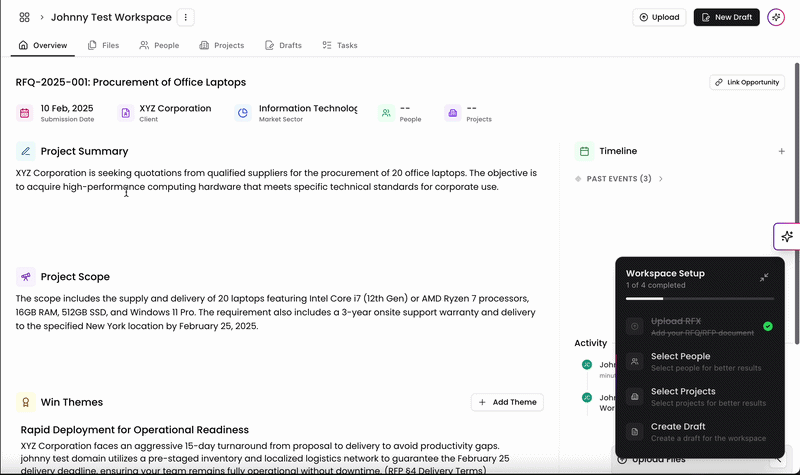Click the Project Summary paragraph text
The height and width of the screenshot is (475, 800).
click(276, 180)
